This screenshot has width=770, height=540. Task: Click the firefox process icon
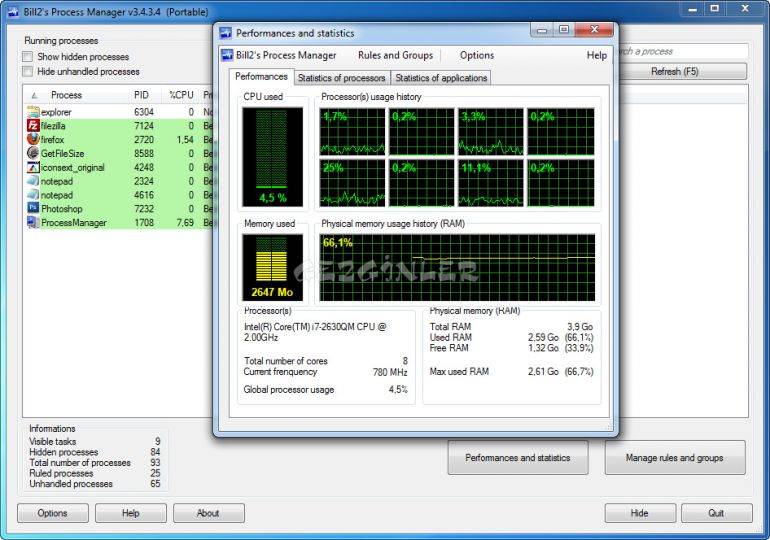[33, 139]
